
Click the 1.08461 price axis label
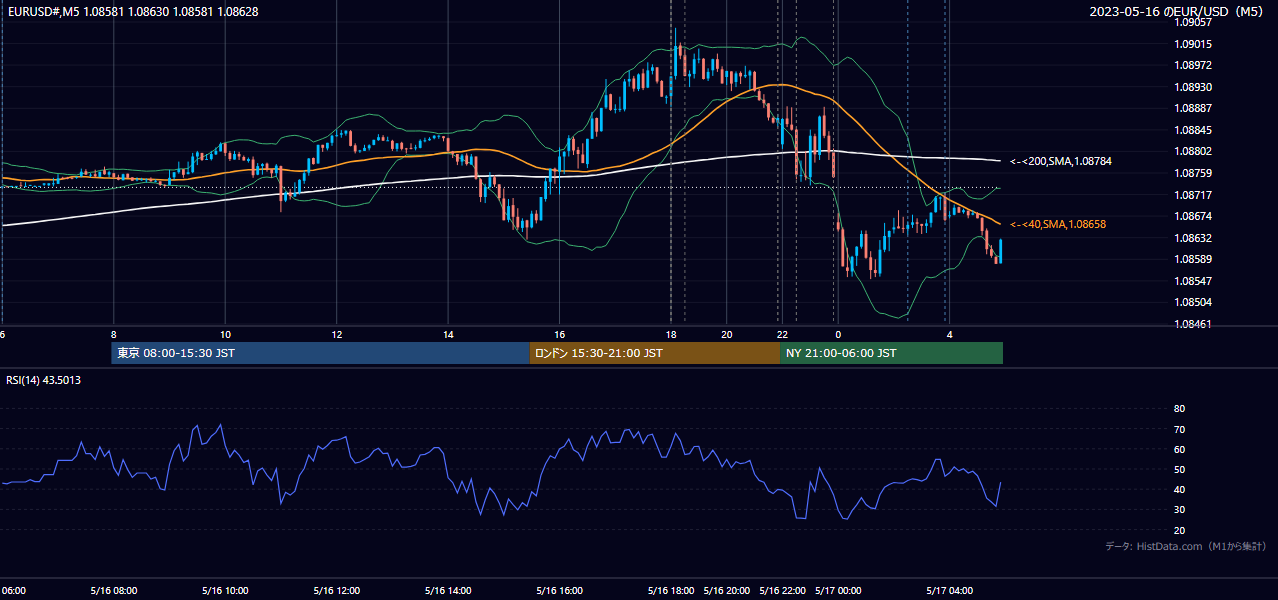point(1193,324)
